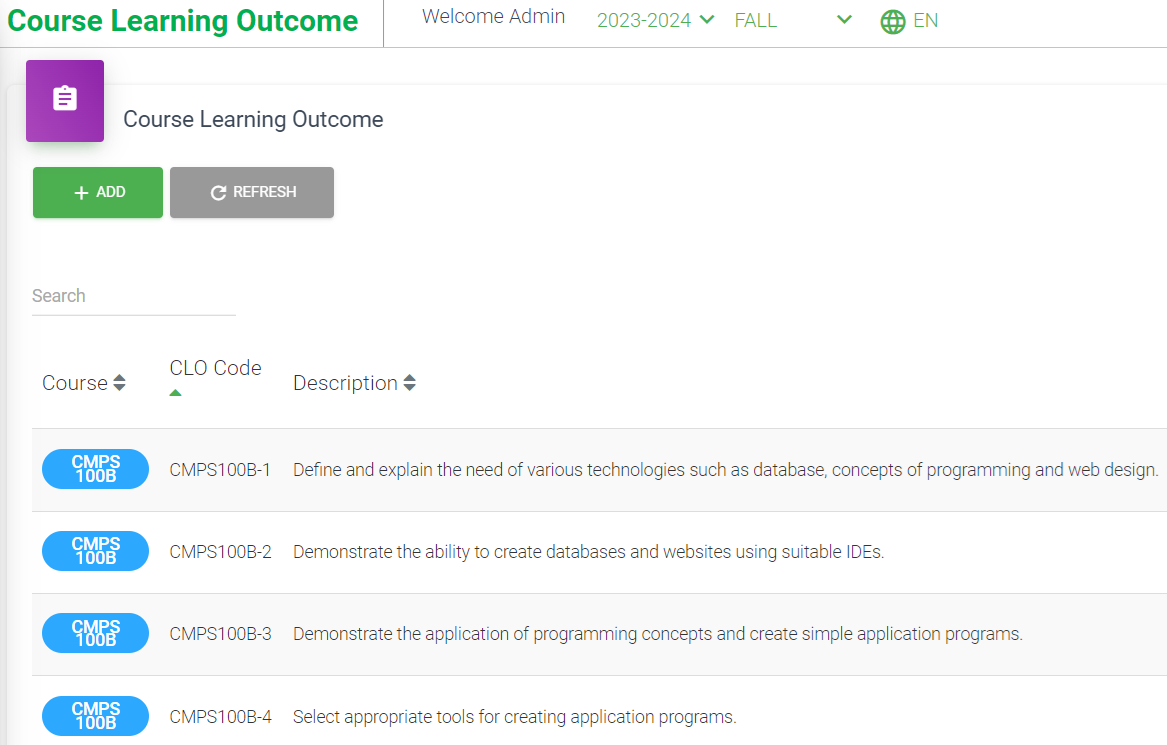Sort by Description column arrows
1167x745 pixels.
pos(409,383)
